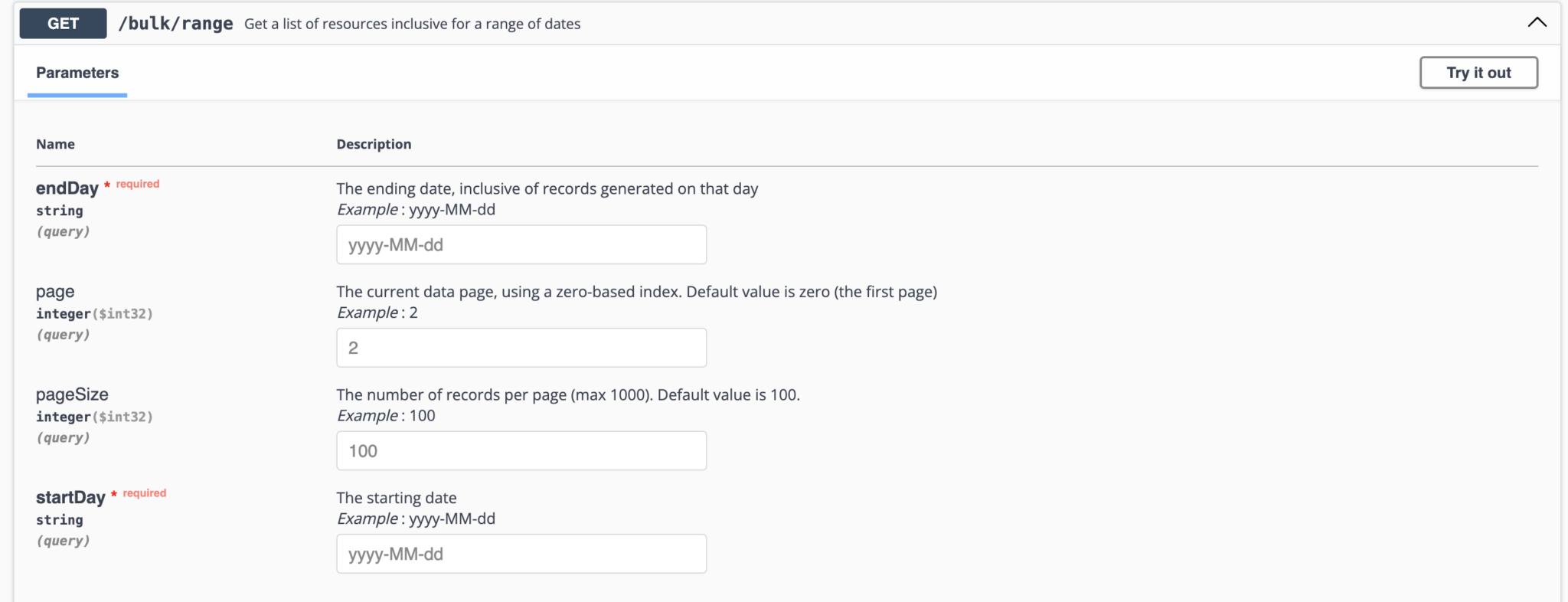Click the GET method badge

(63, 24)
